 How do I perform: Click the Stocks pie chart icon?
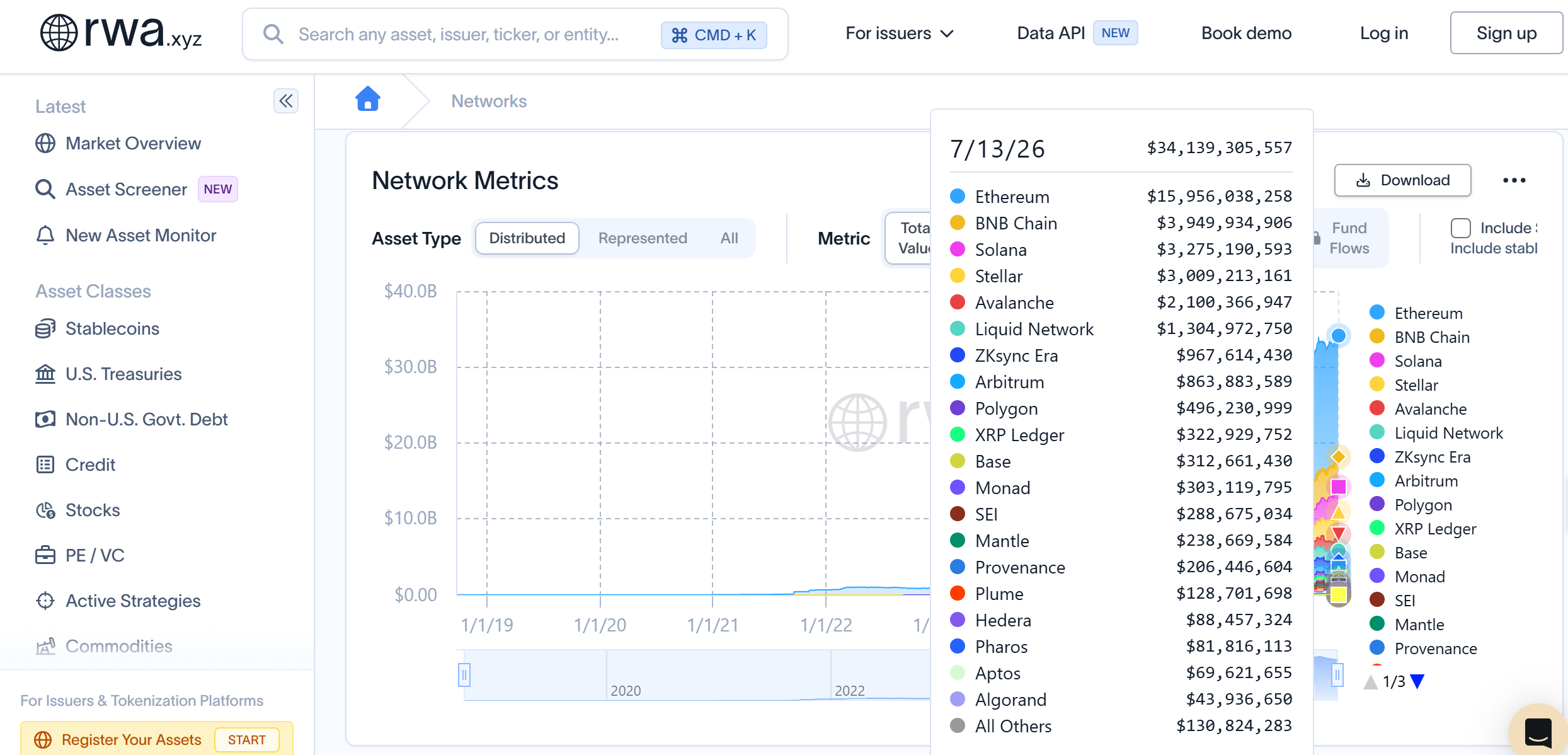[45, 510]
